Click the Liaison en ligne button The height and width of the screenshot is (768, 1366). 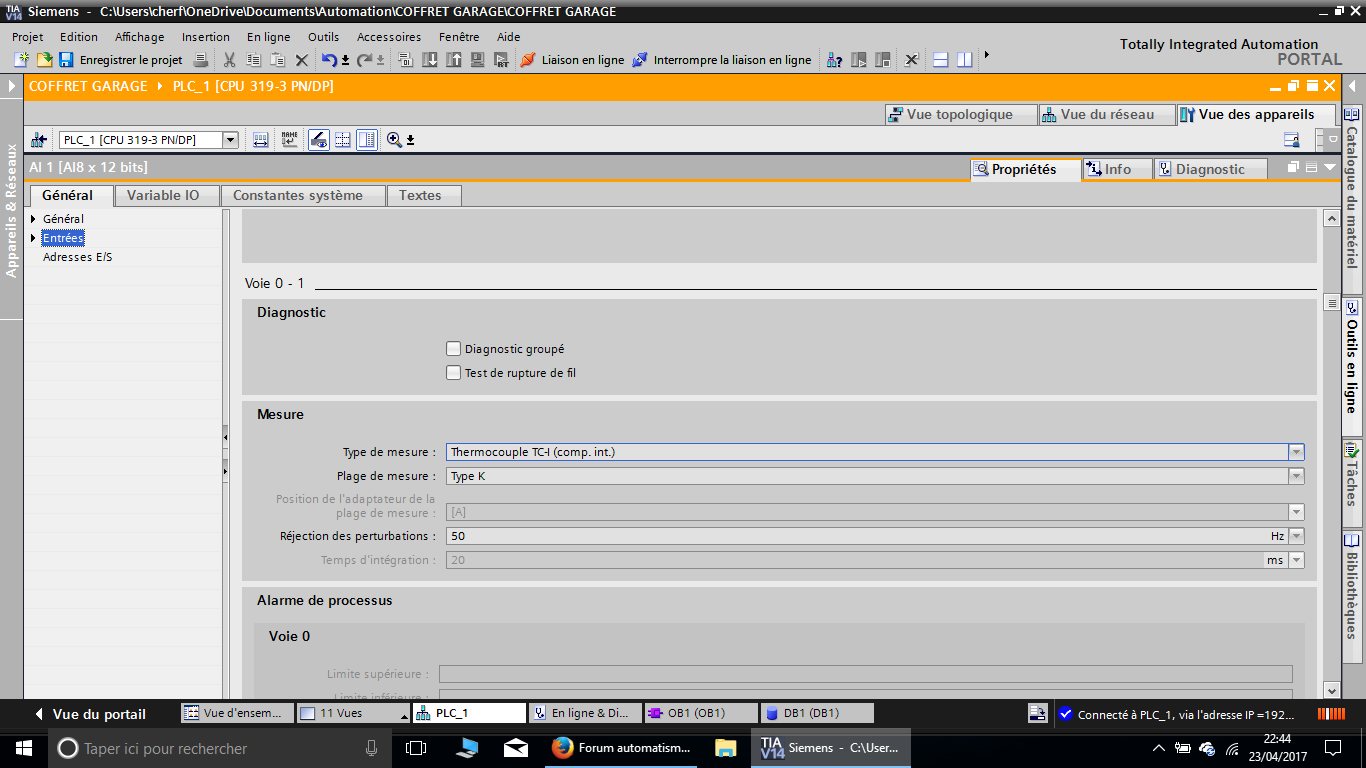tap(572, 60)
